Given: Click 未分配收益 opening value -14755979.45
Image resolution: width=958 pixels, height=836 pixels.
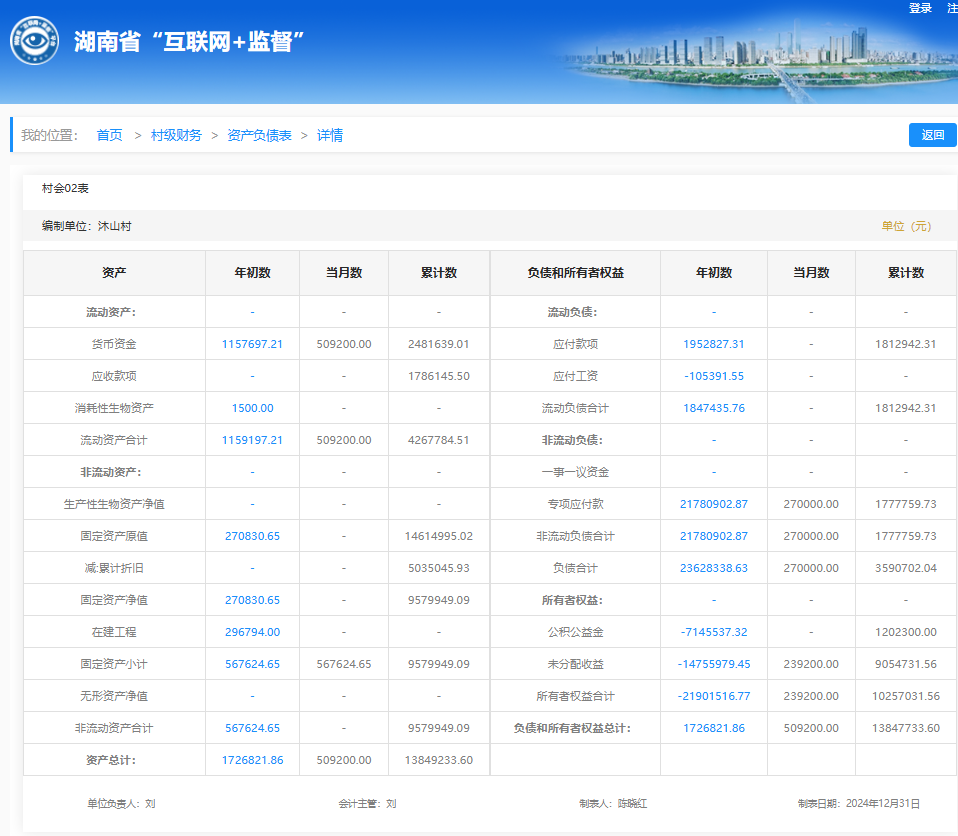Looking at the screenshot, I should (714, 664).
